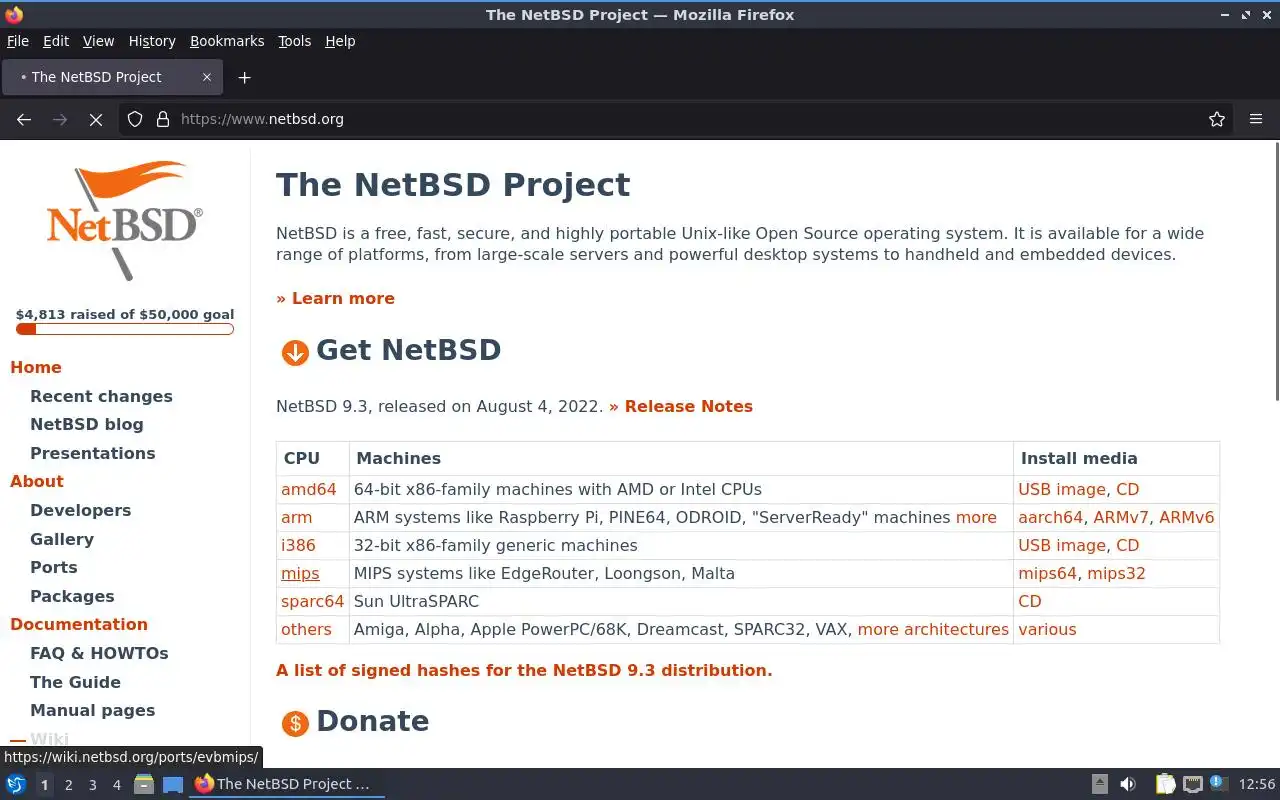Open the History menu
The image size is (1280, 800).
[x=151, y=41]
